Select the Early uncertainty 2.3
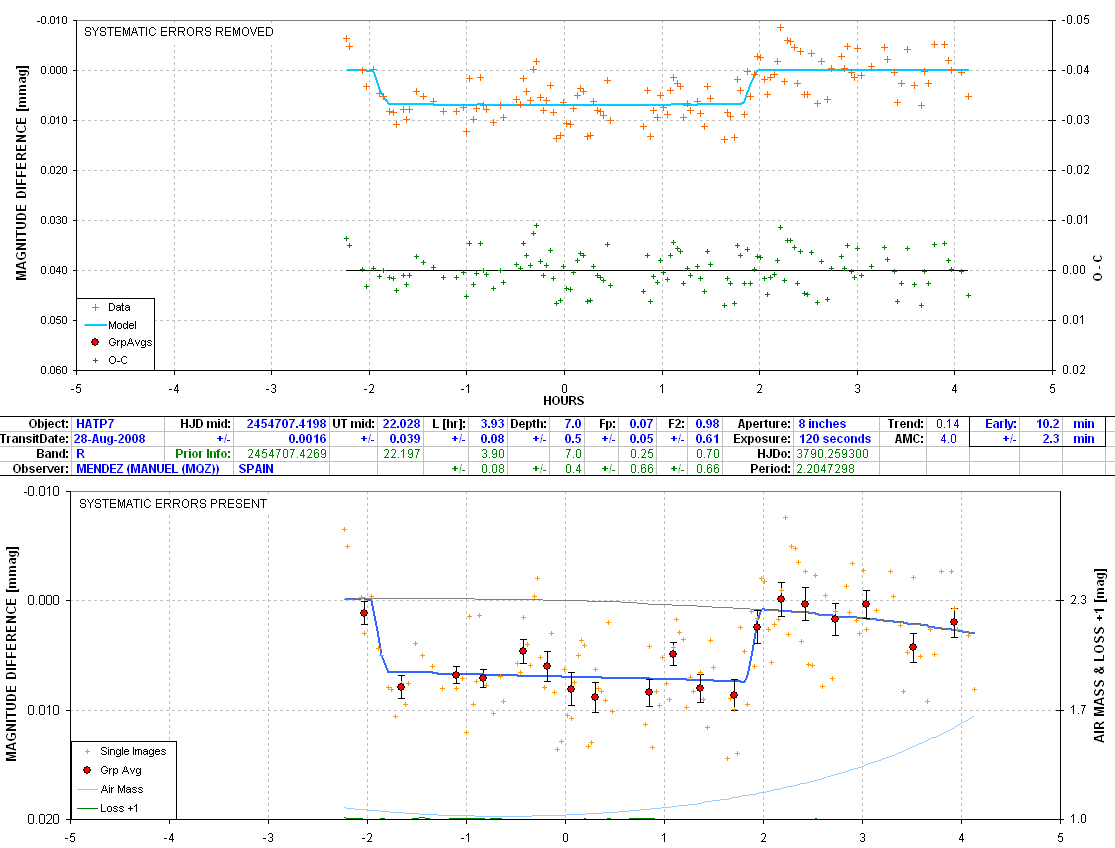 1051,439
